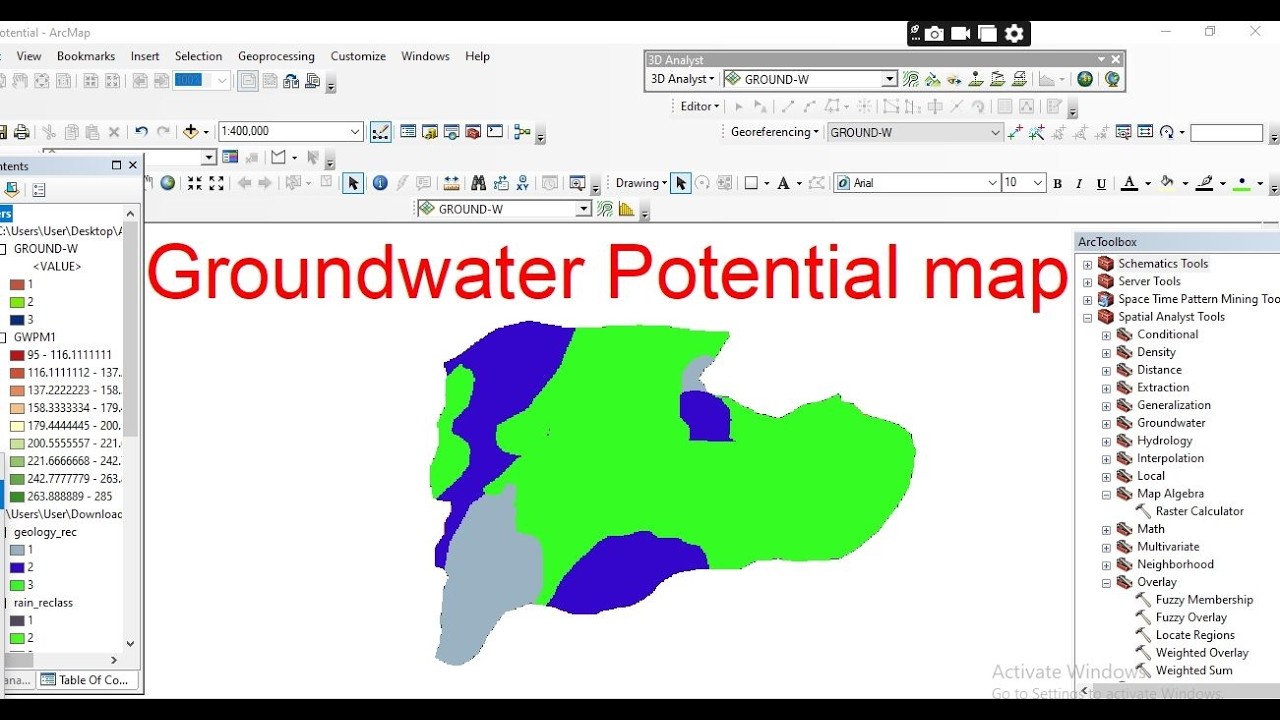The image size is (1280, 720).
Task: Open the Georeferencing menu dropdown
Action: click(x=774, y=132)
